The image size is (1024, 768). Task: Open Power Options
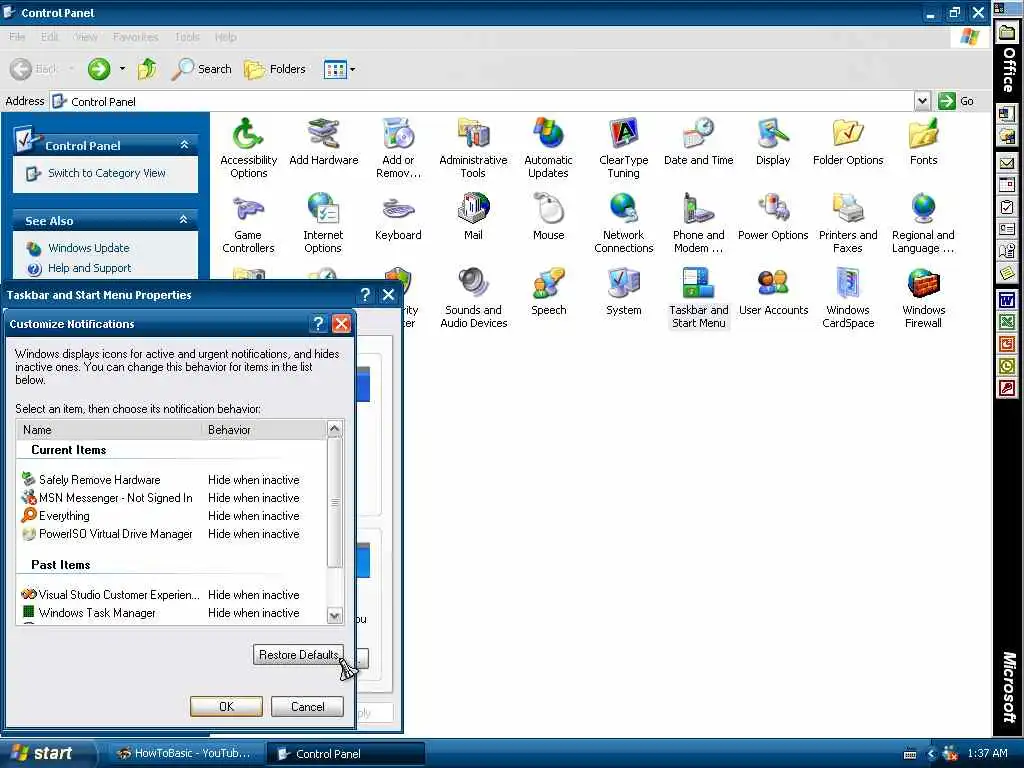pyautogui.click(x=773, y=217)
